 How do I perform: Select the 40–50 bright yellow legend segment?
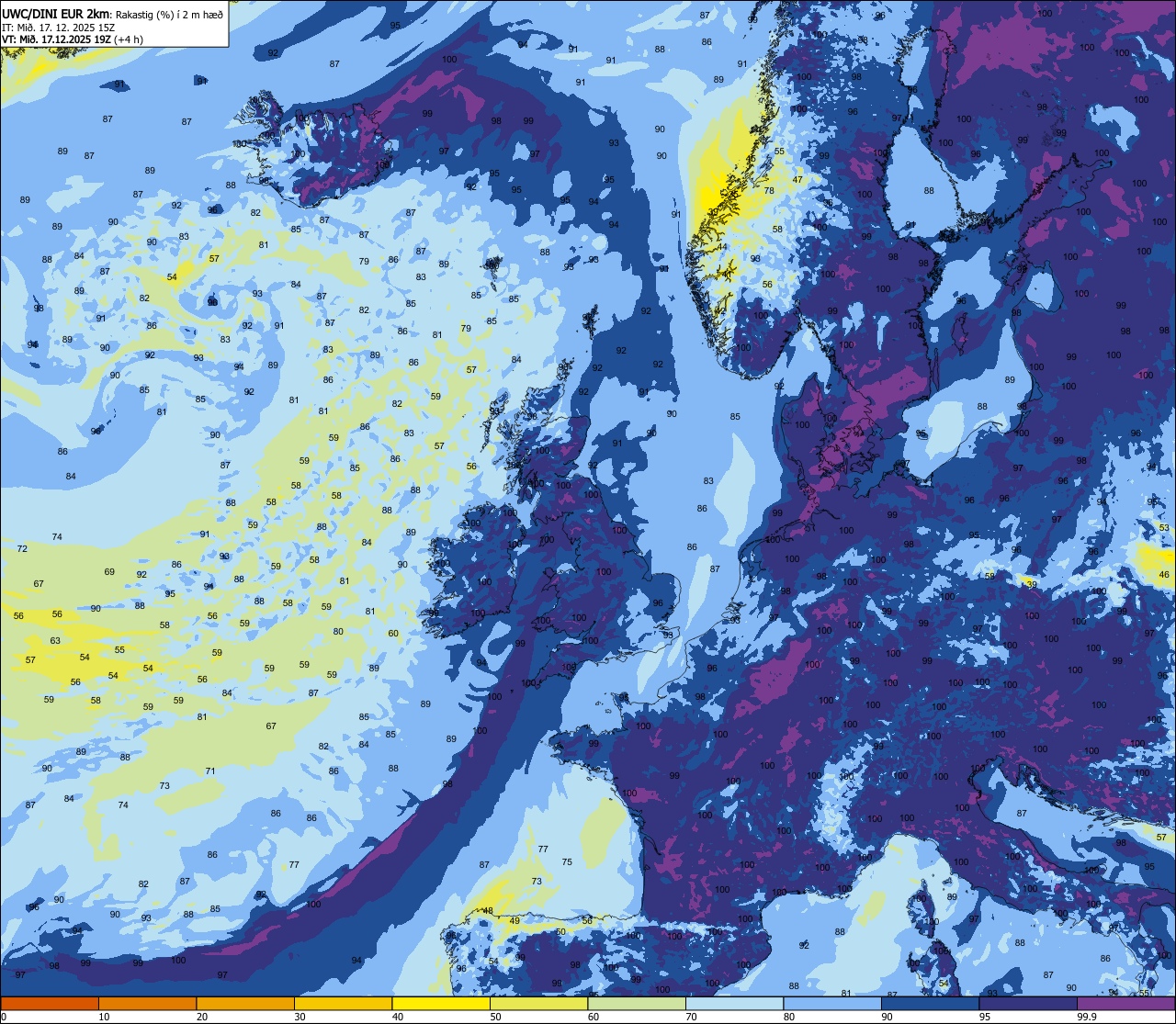tap(441, 1003)
